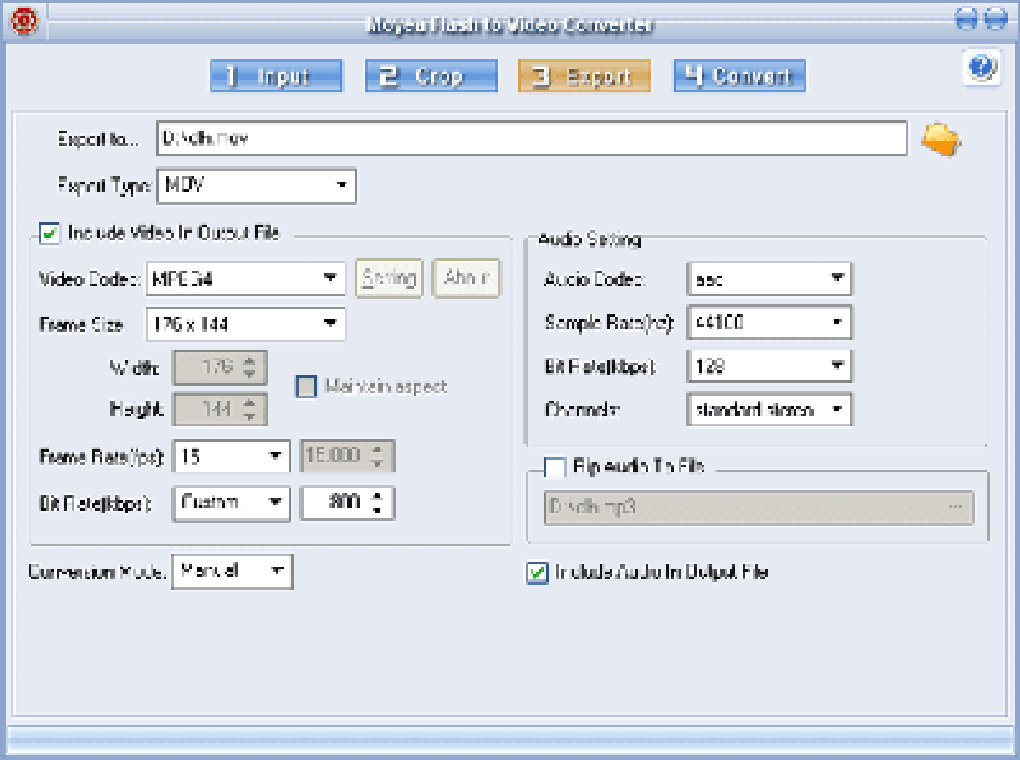The width and height of the screenshot is (1020, 760).
Task: Go to the Crop step tab
Action: [x=431, y=76]
